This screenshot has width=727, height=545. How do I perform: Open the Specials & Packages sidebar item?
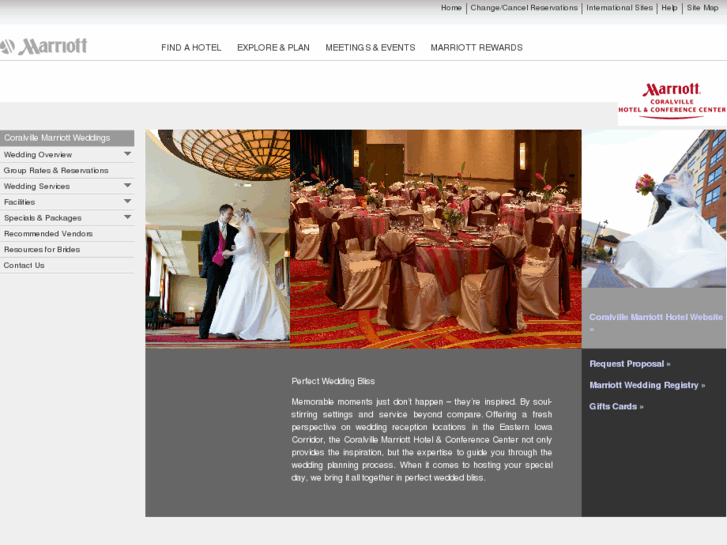(43, 218)
